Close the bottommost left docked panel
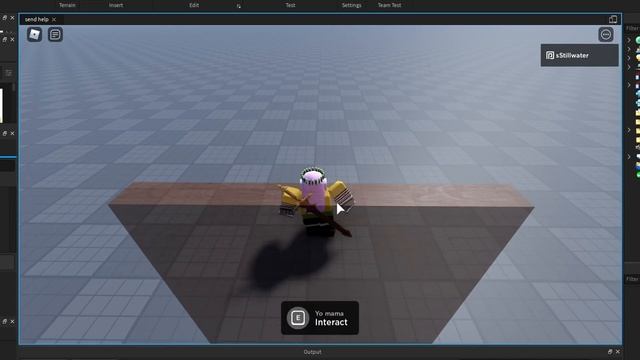 point(12,322)
